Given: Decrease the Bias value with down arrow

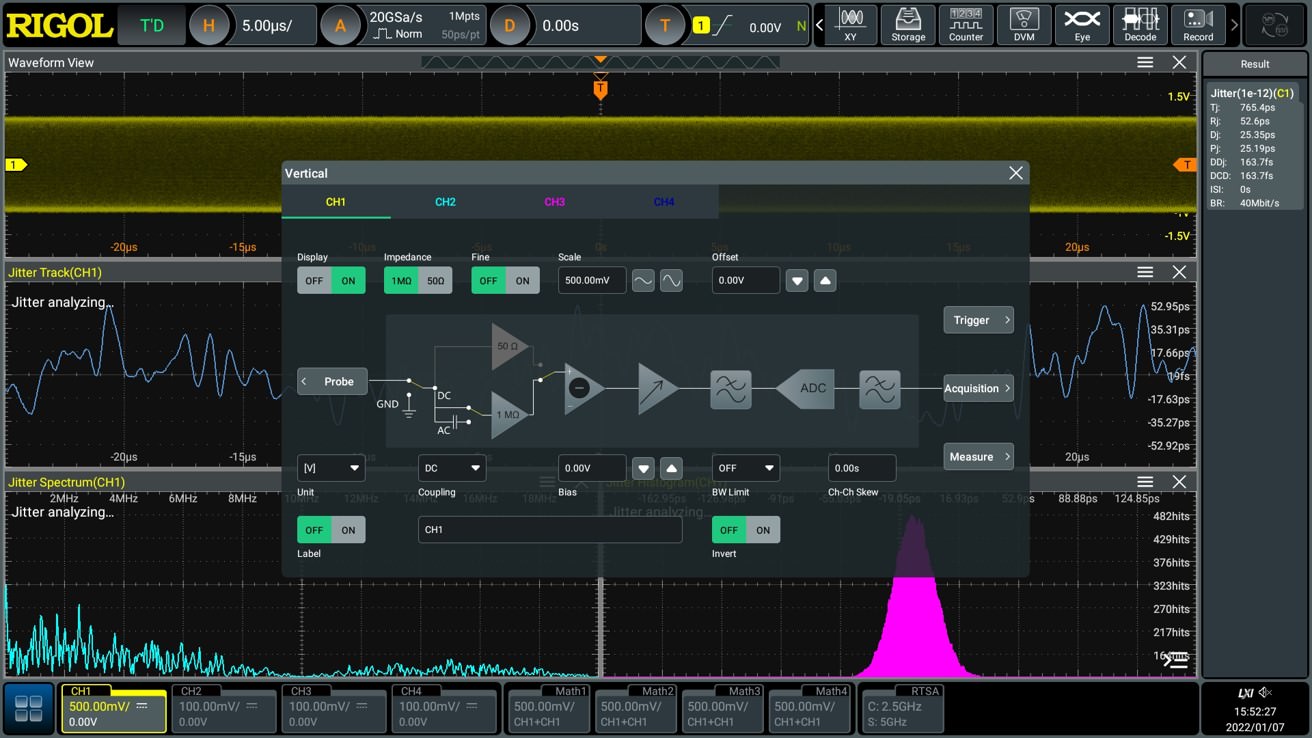Looking at the screenshot, I should [x=643, y=468].
